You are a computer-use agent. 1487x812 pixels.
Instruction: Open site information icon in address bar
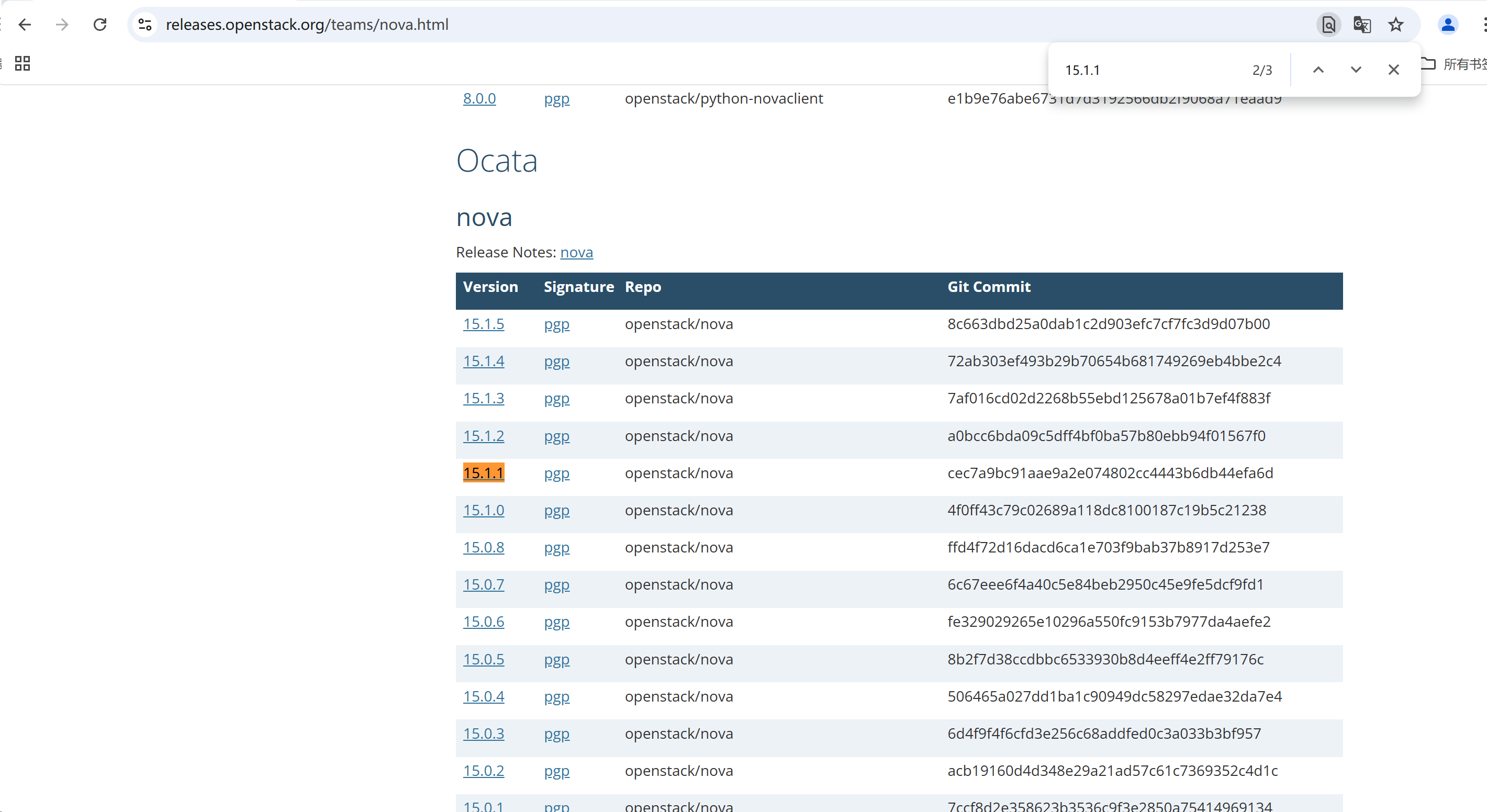tap(145, 25)
